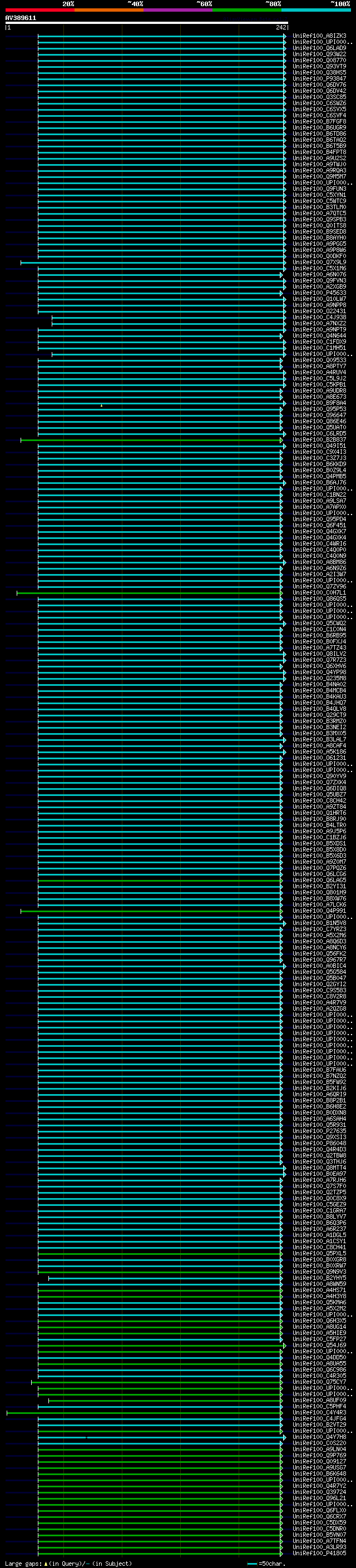Select hit label UniRef100_B2YHY5

319,1278
